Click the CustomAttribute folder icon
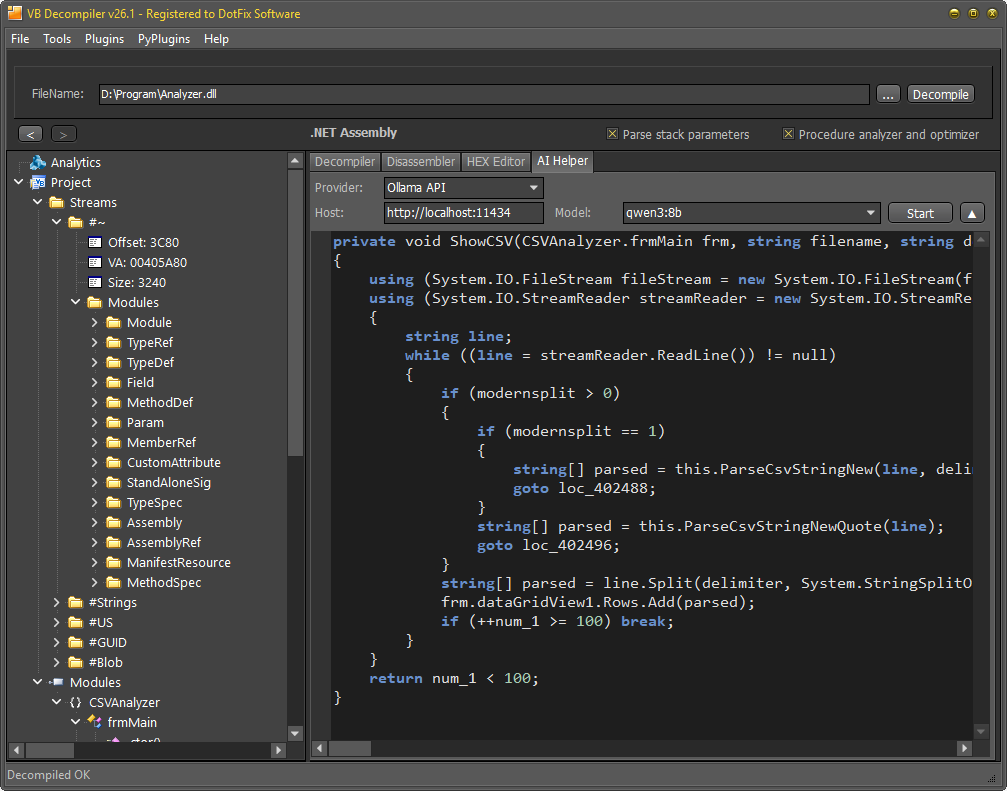 114,462
